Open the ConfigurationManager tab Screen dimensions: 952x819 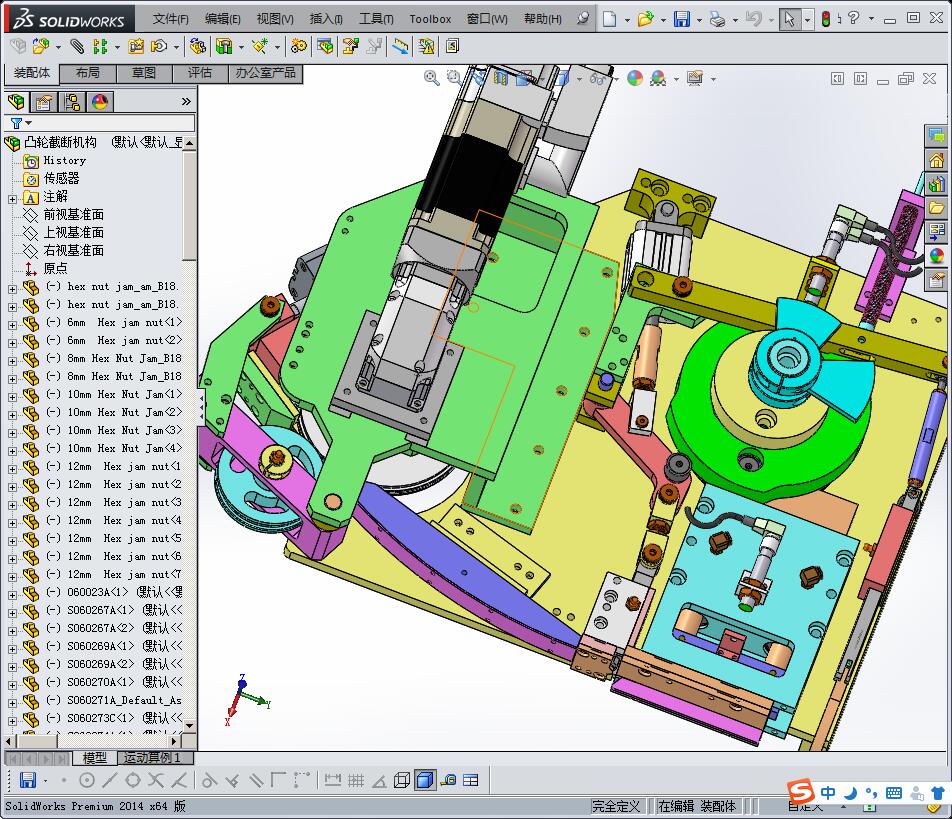tap(72, 101)
